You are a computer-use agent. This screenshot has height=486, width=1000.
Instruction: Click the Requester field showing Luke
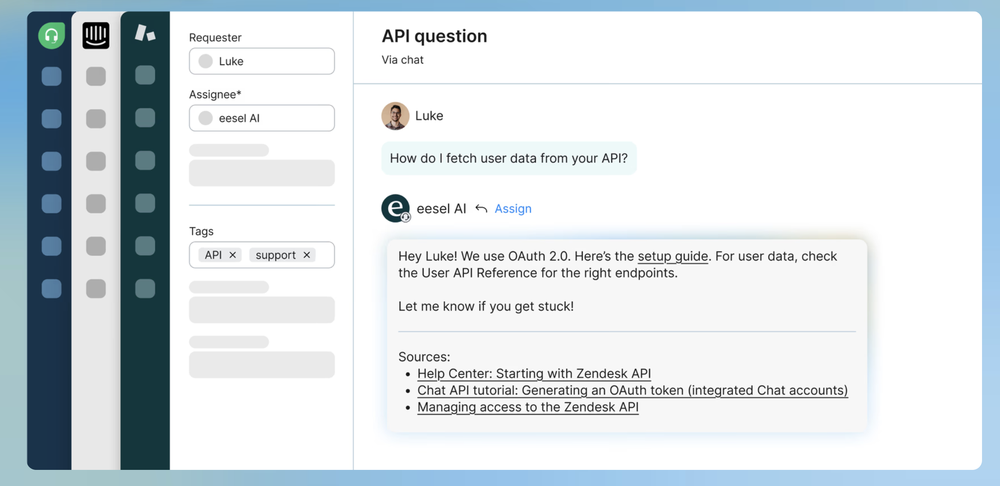261,61
